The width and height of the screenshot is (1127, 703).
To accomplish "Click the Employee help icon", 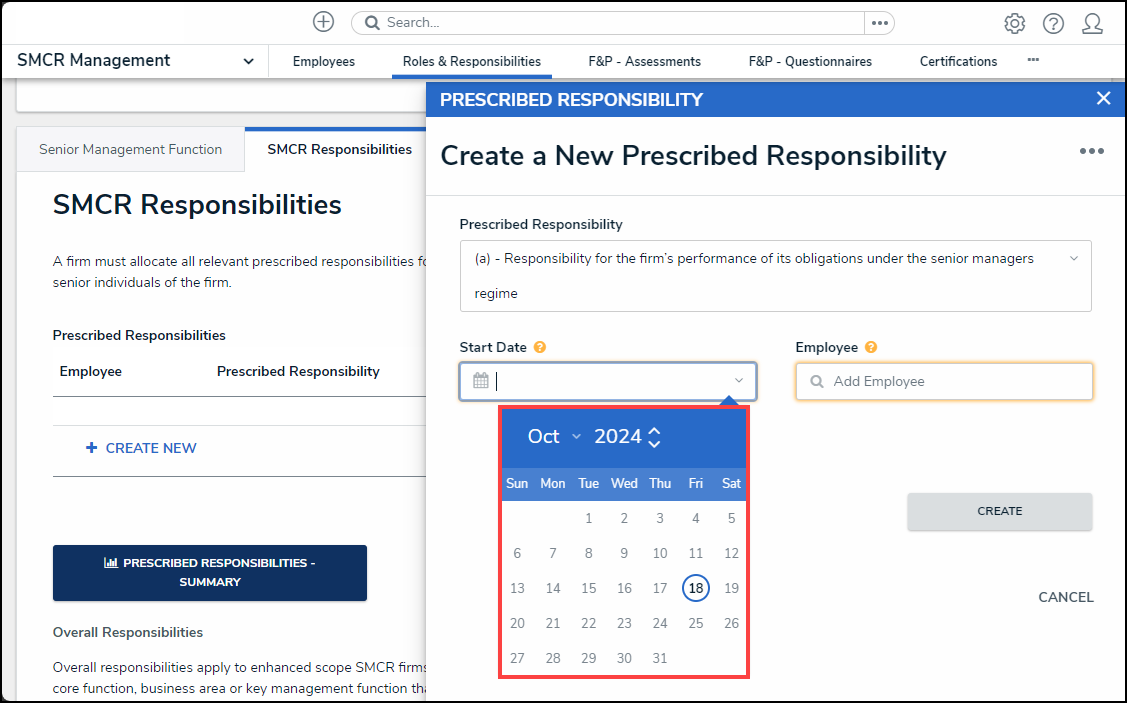I will pos(871,348).
